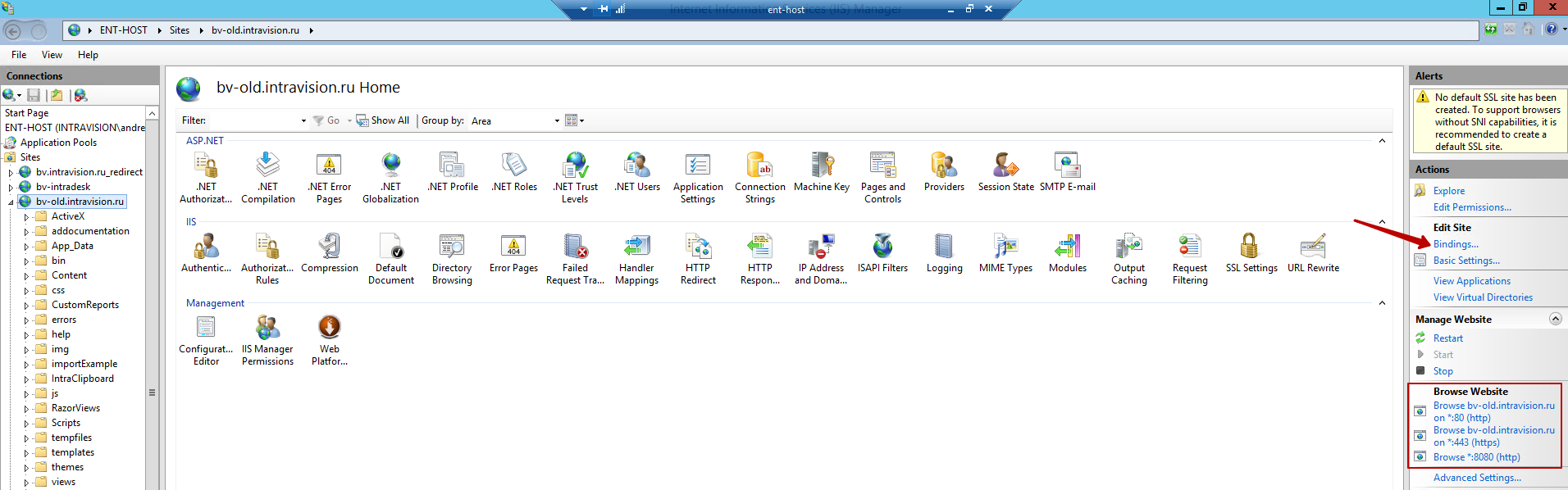Image resolution: width=1568 pixels, height=490 pixels.
Task: Click the Explore action
Action: tap(1448, 191)
